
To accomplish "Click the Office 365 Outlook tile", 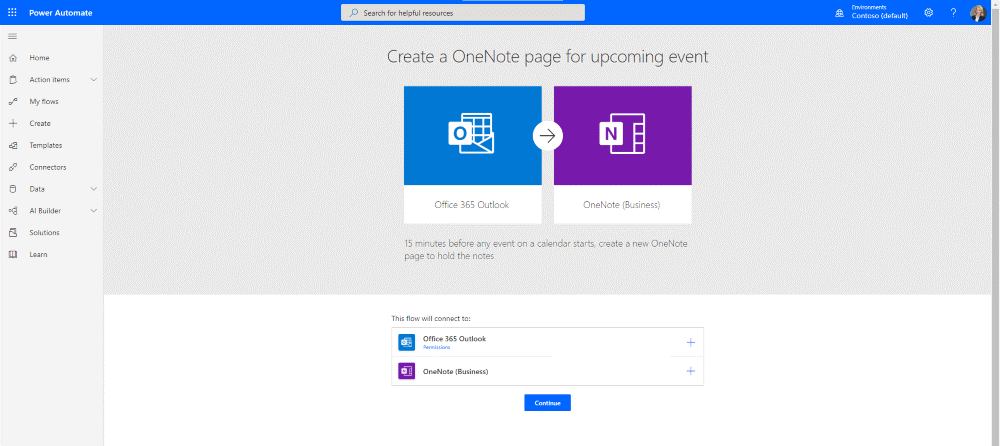I will tap(472, 154).
